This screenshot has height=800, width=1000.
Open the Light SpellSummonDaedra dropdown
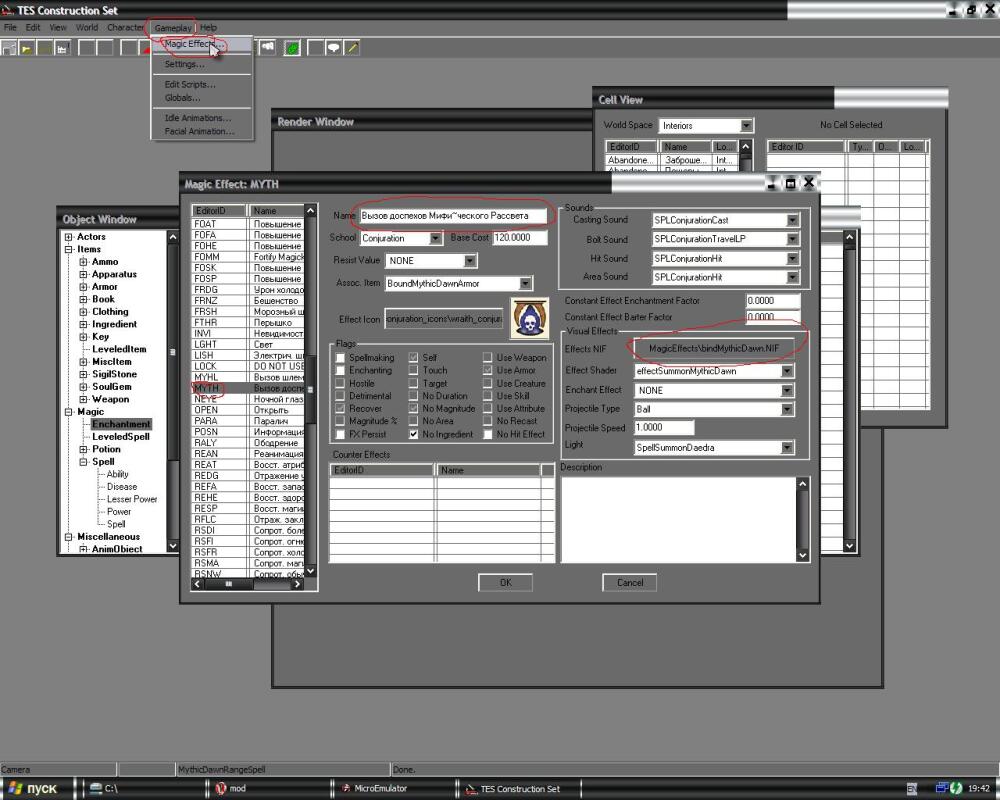point(788,448)
